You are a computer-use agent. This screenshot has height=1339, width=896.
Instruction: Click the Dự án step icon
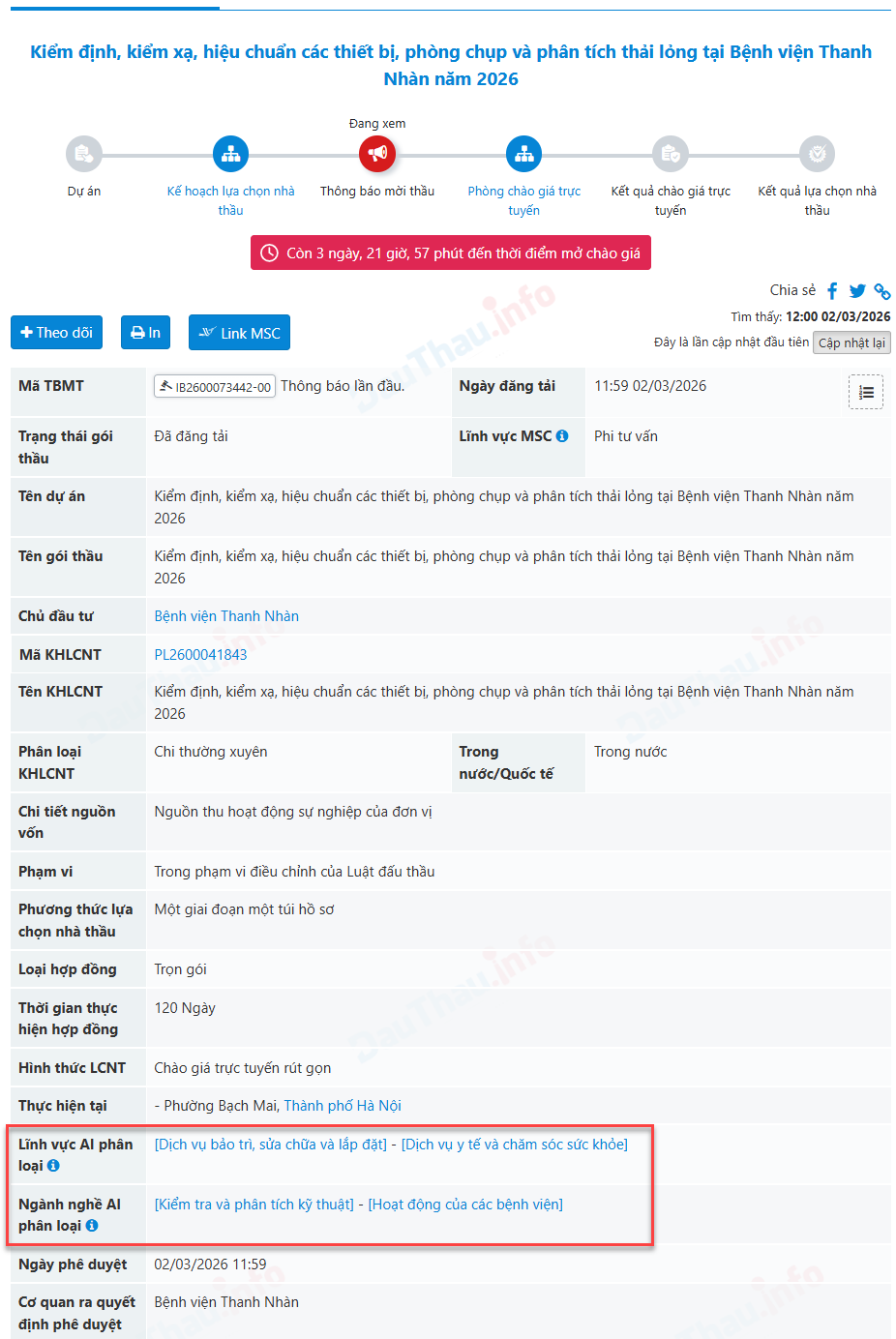click(83, 154)
